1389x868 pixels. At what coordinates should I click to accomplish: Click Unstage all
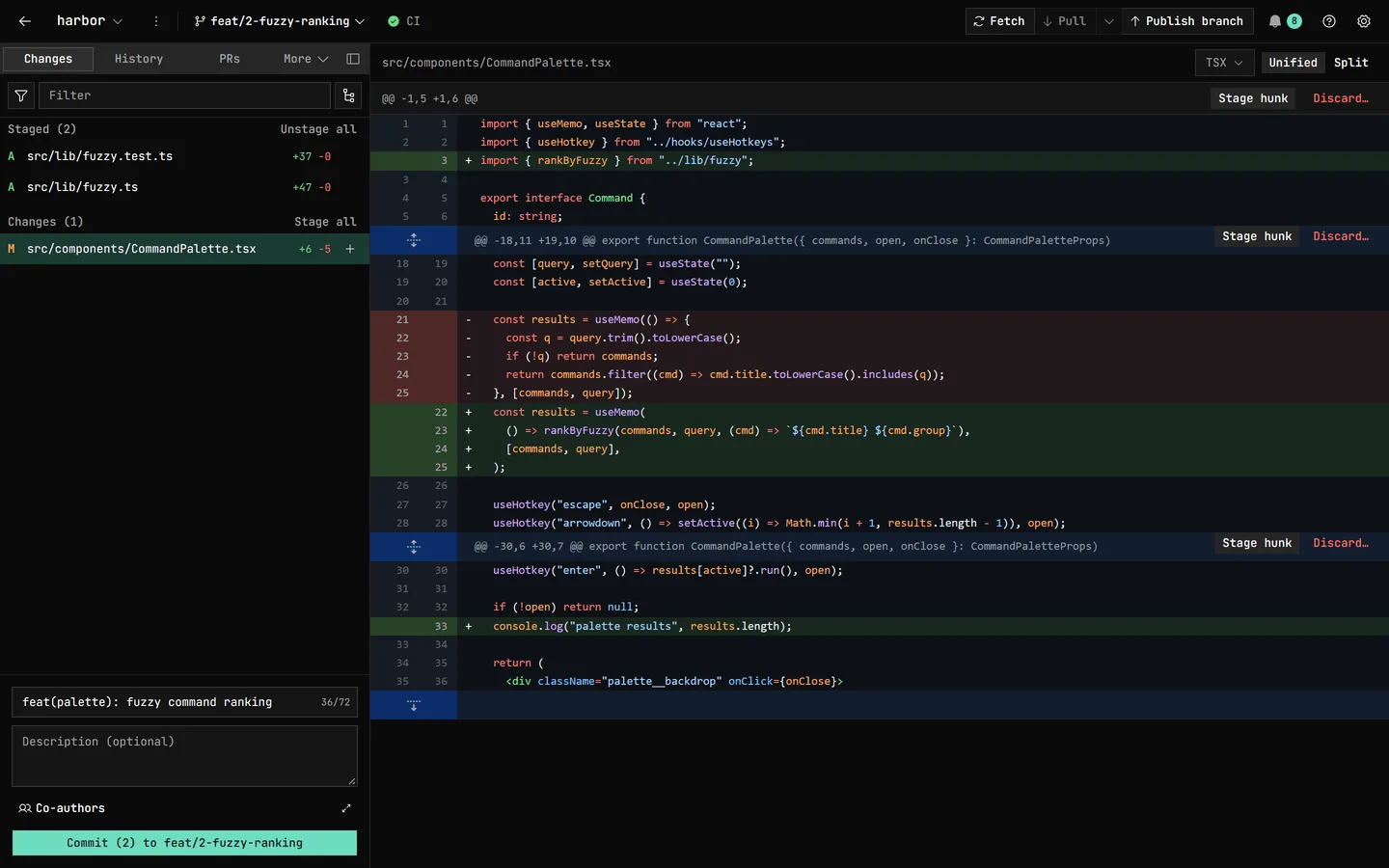point(318,129)
